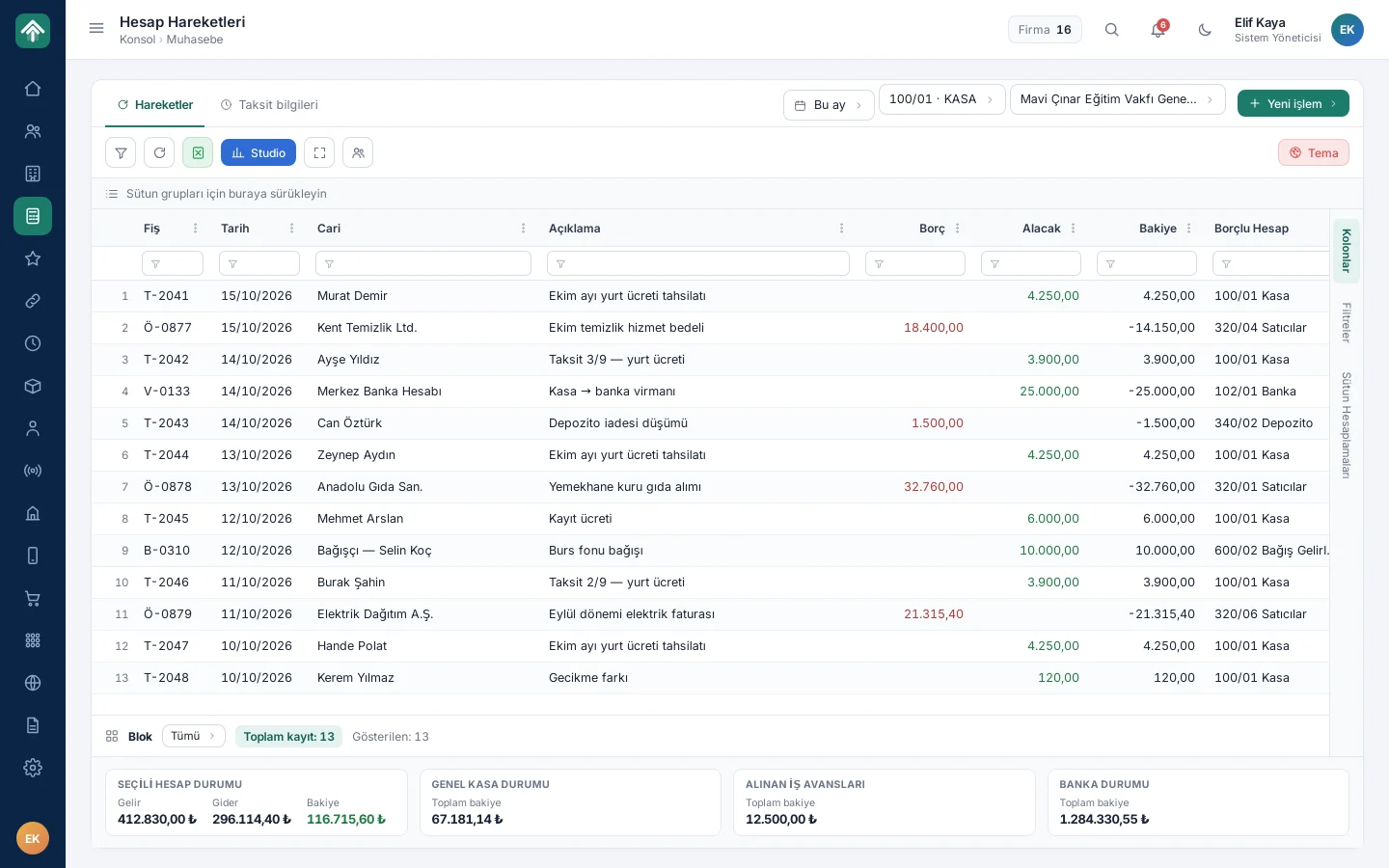Open the 100/01 · KASA account dropdown
Screen dimensions: 1389x868
click(x=941, y=99)
